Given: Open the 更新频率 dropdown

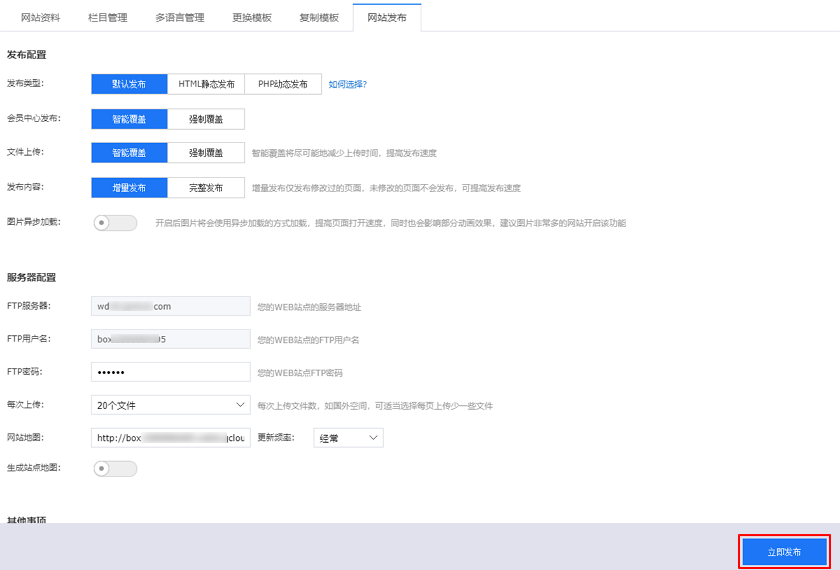Looking at the screenshot, I should 348,438.
